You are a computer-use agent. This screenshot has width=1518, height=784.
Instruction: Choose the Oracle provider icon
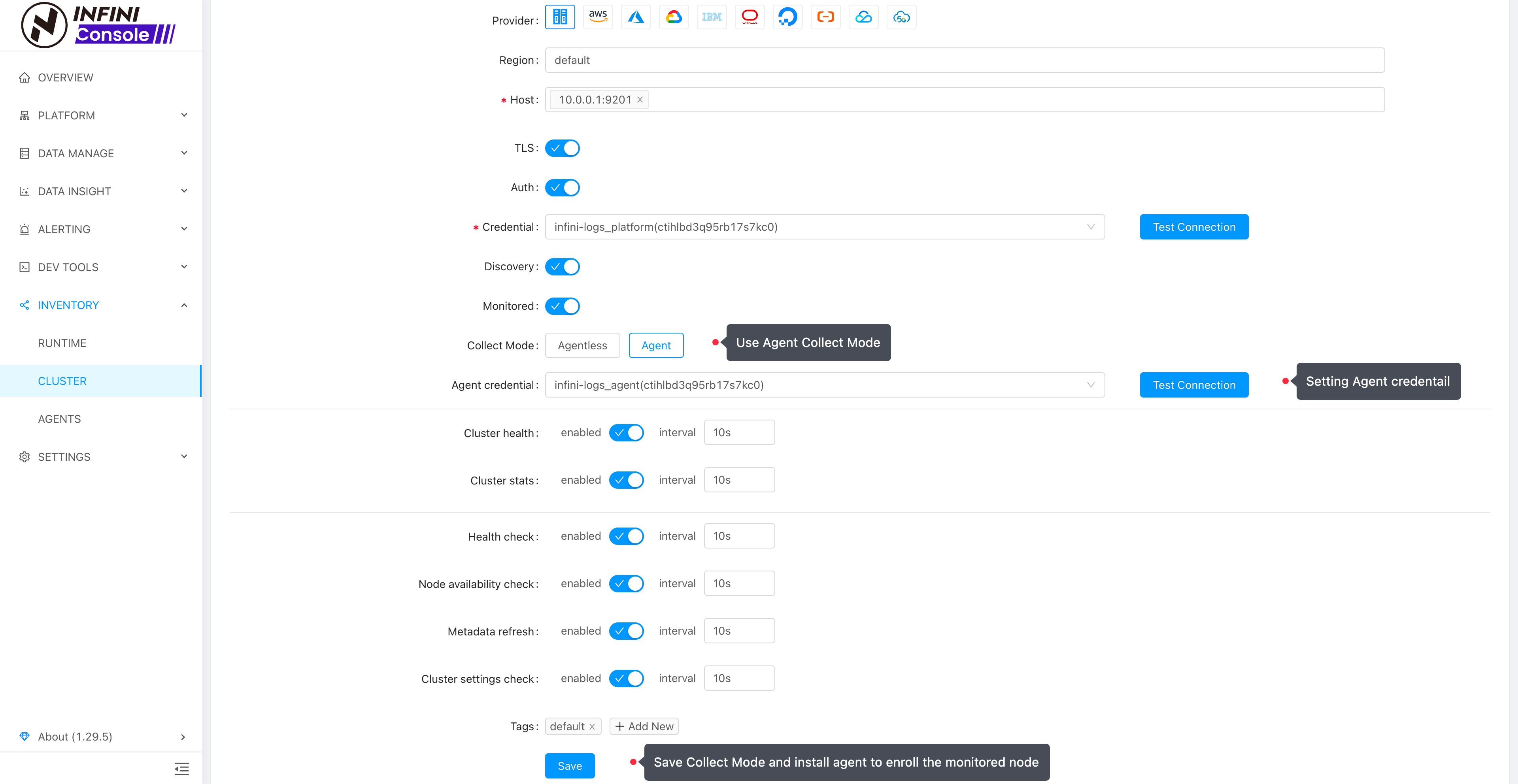[750, 17]
